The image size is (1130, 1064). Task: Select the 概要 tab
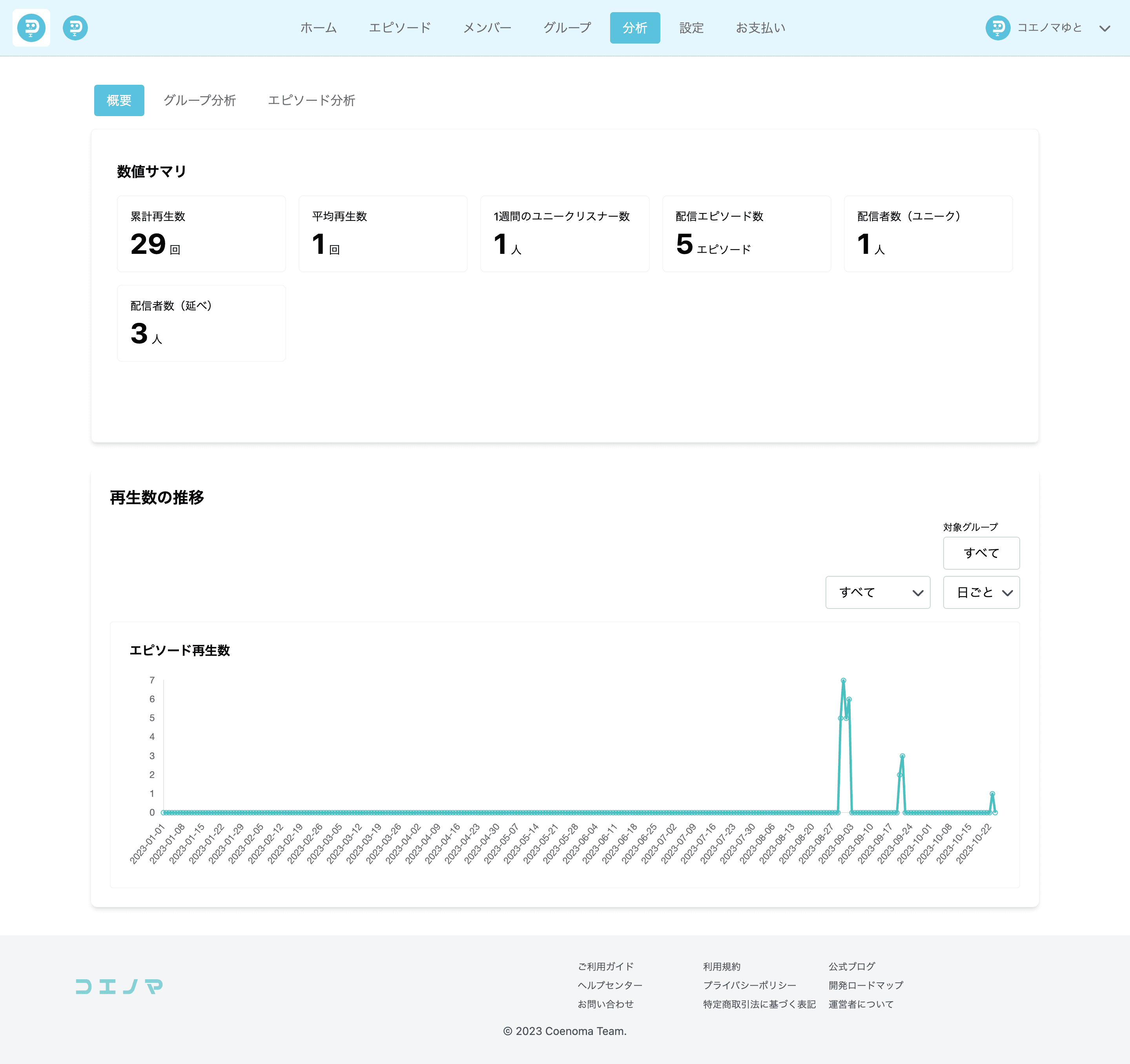tap(119, 100)
